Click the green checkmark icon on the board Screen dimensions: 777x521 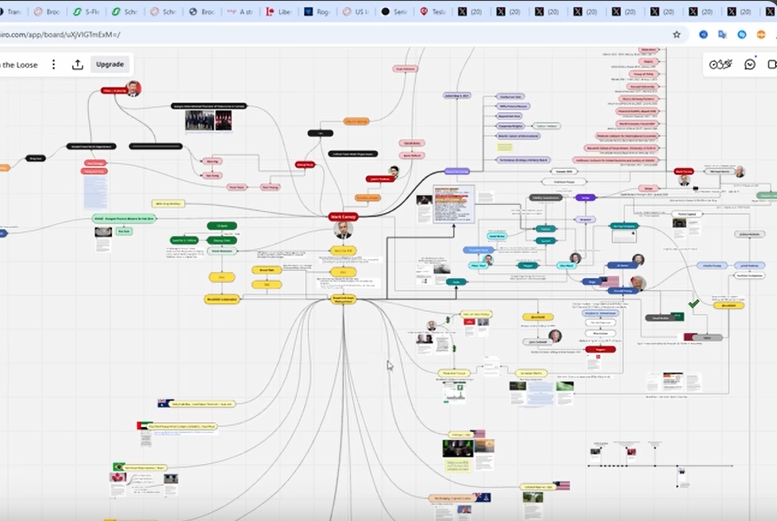694,303
